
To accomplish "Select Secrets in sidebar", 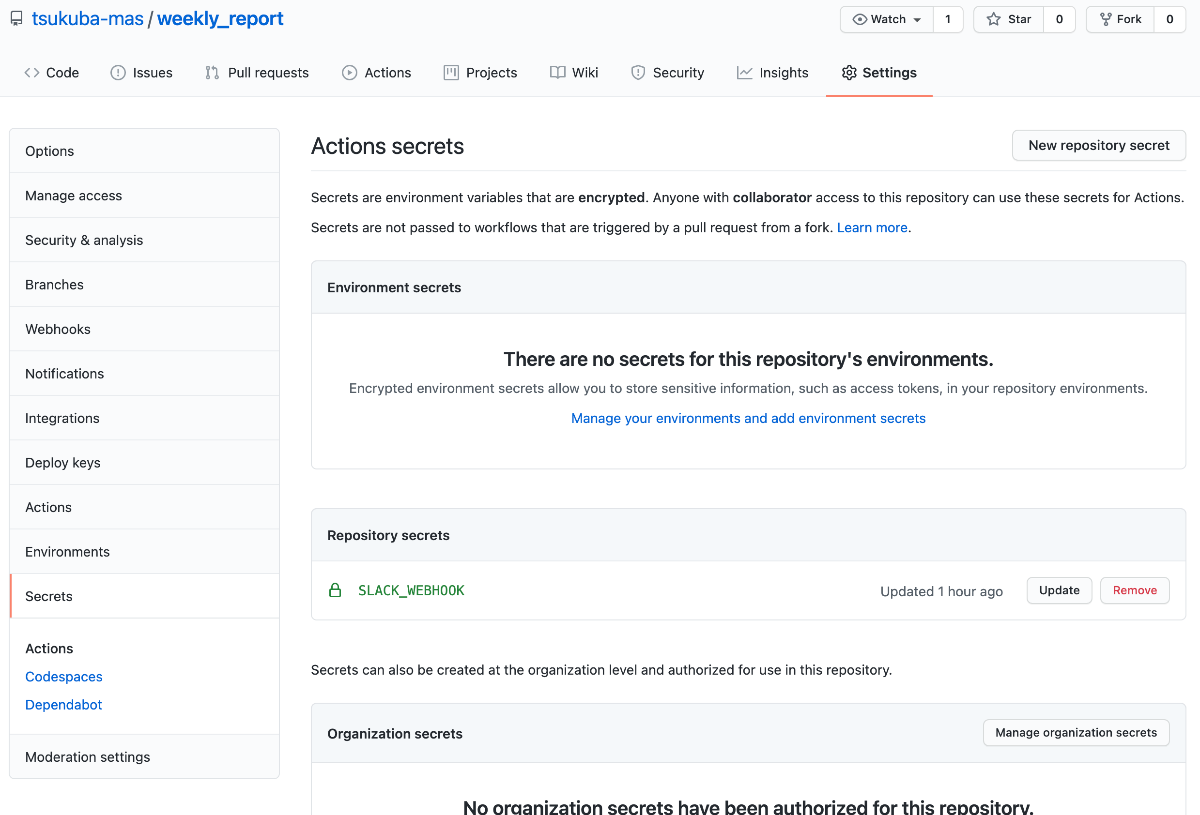I will click(x=144, y=596).
